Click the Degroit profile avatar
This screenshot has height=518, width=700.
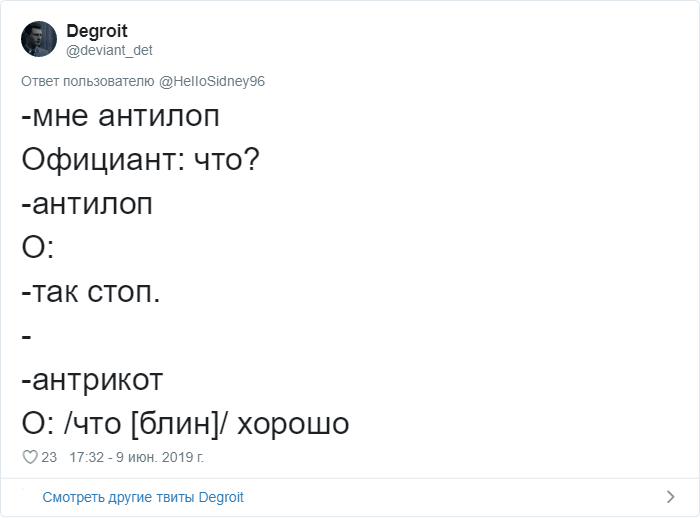pos(39,39)
